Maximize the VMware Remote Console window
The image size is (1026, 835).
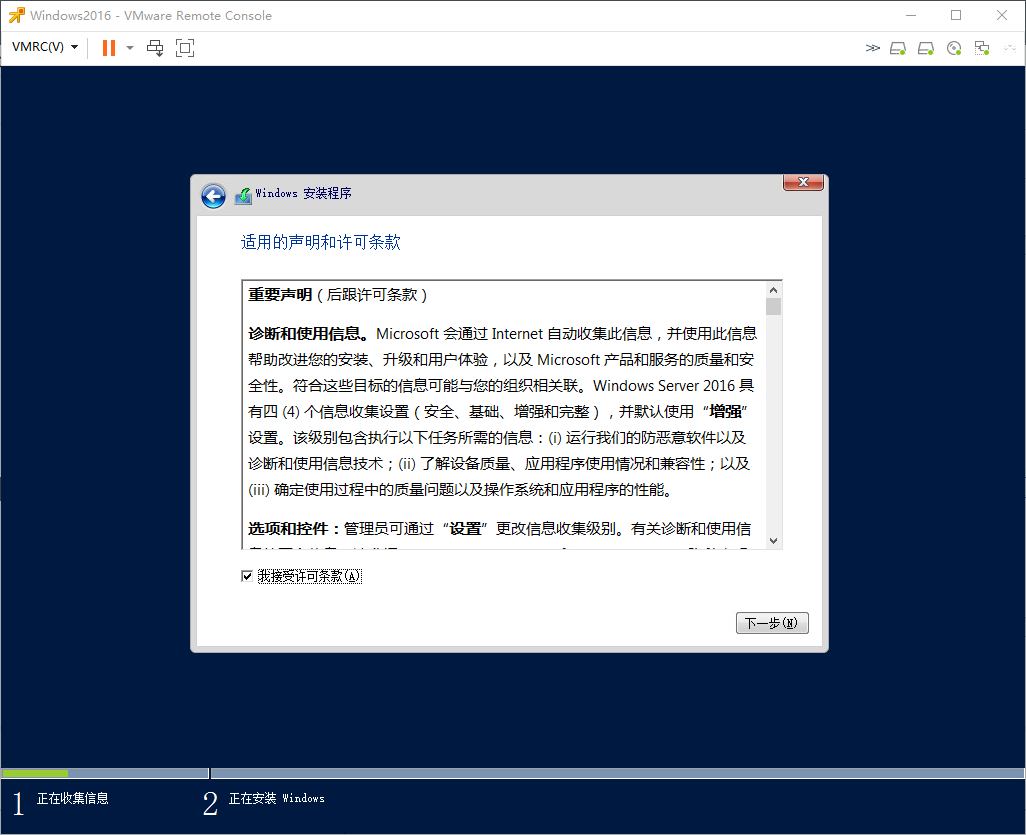coord(956,15)
